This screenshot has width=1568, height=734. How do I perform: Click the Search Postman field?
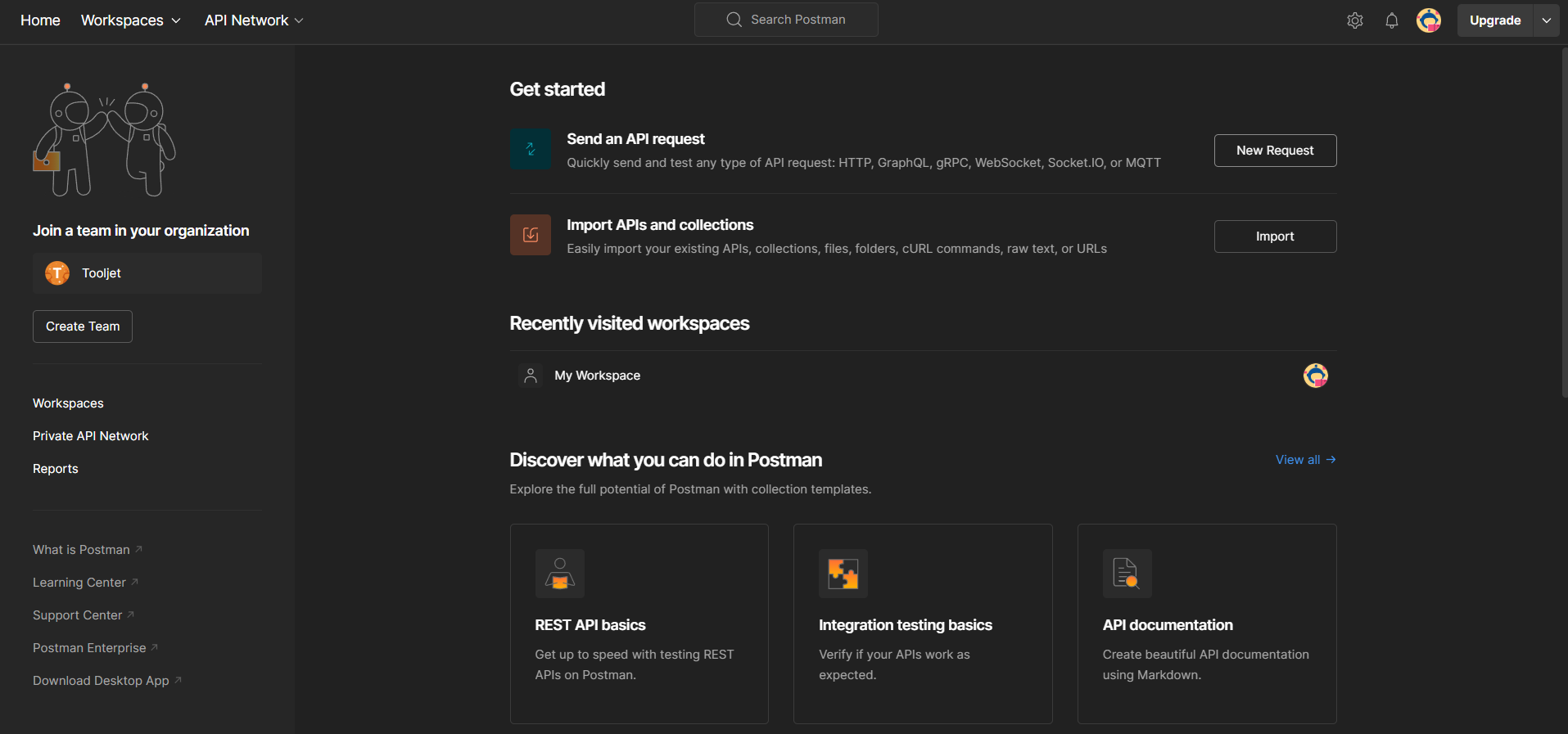point(786,20)
